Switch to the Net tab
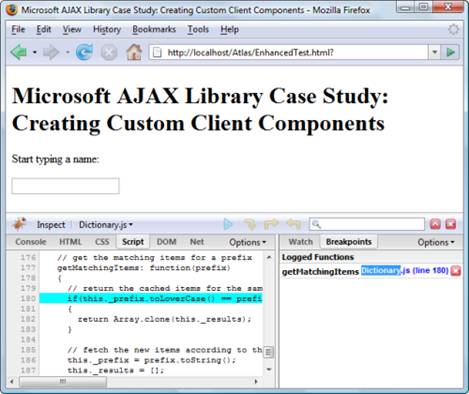469x394 pixels. coord(197,242)
